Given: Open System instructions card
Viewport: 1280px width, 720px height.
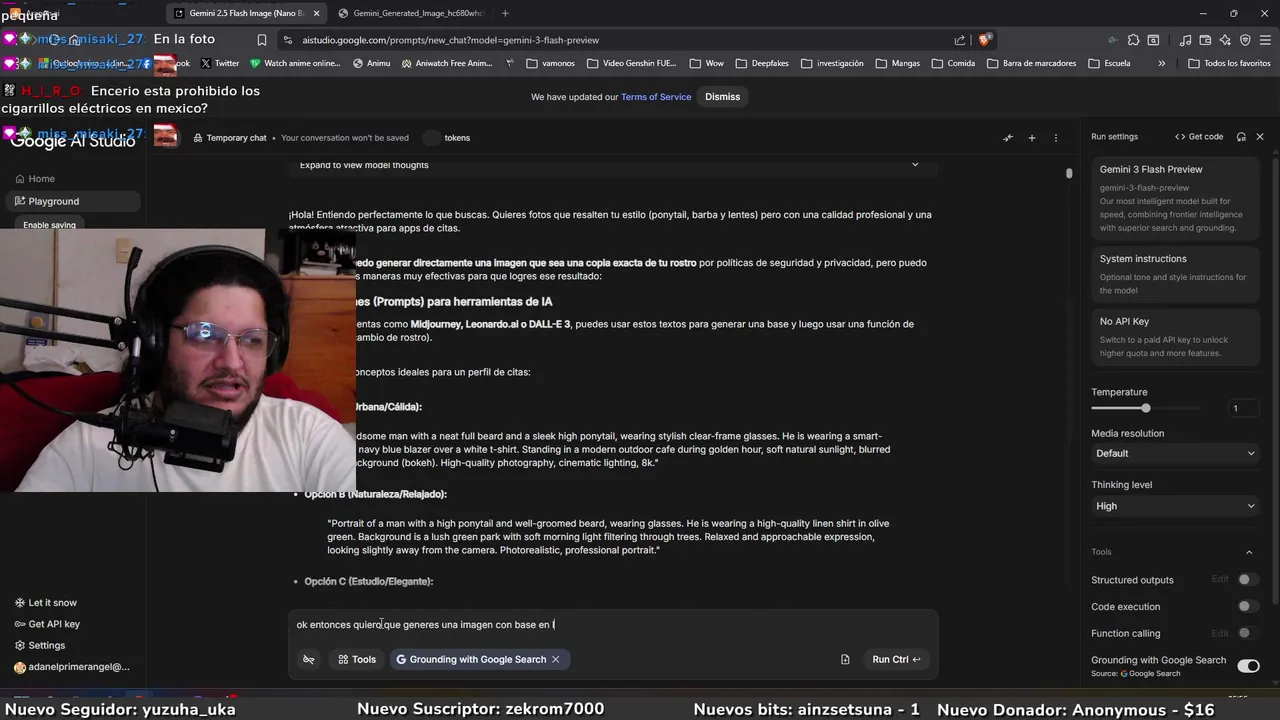Looking at the screenshot, I should point(1175,273).
